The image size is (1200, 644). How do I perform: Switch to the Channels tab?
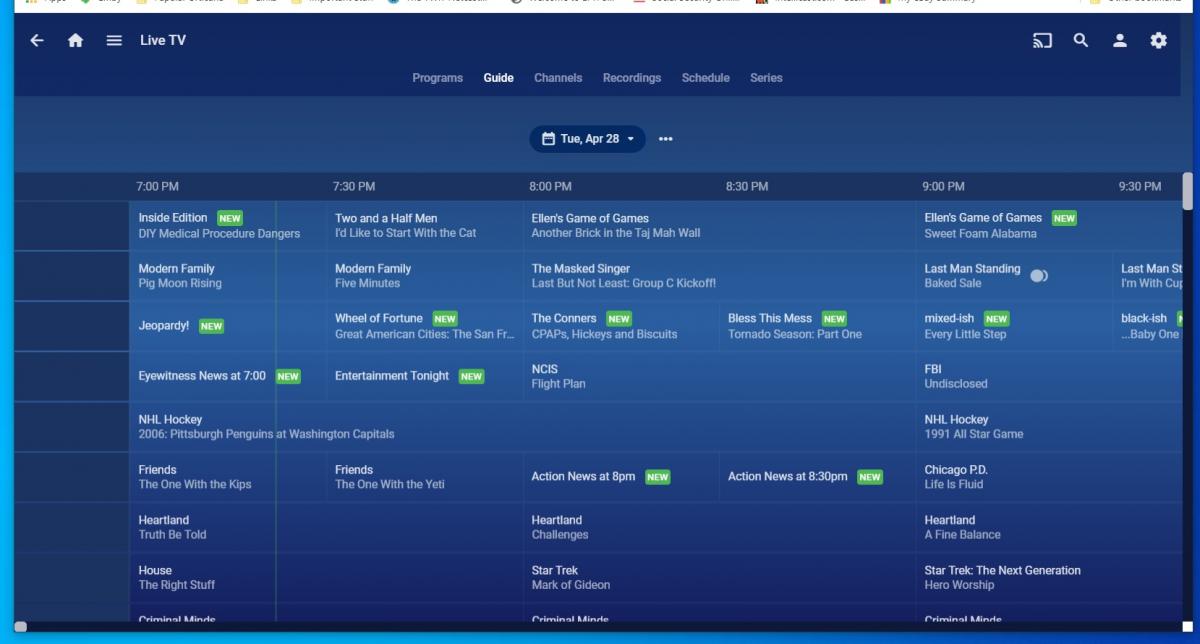(558, 78)
